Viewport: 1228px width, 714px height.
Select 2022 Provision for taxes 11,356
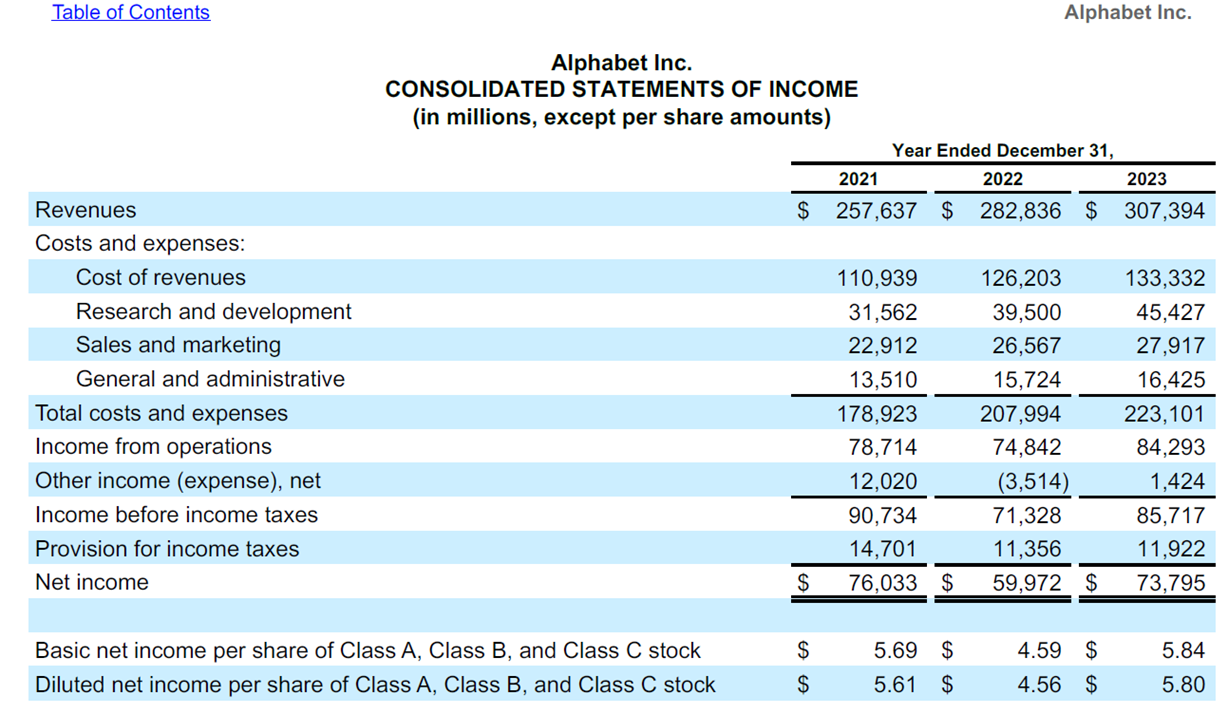(1027, 550)
